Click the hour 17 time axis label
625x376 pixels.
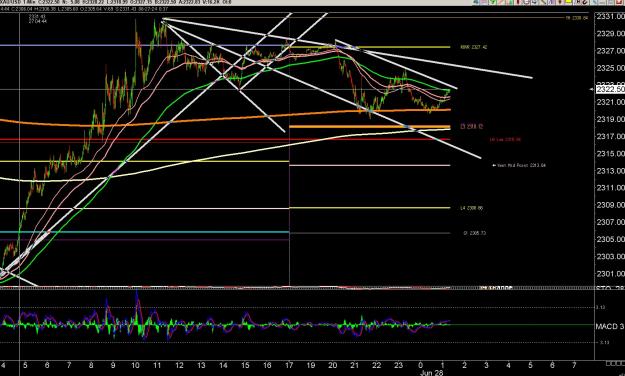pyautogui.click(x=289, y=365)
